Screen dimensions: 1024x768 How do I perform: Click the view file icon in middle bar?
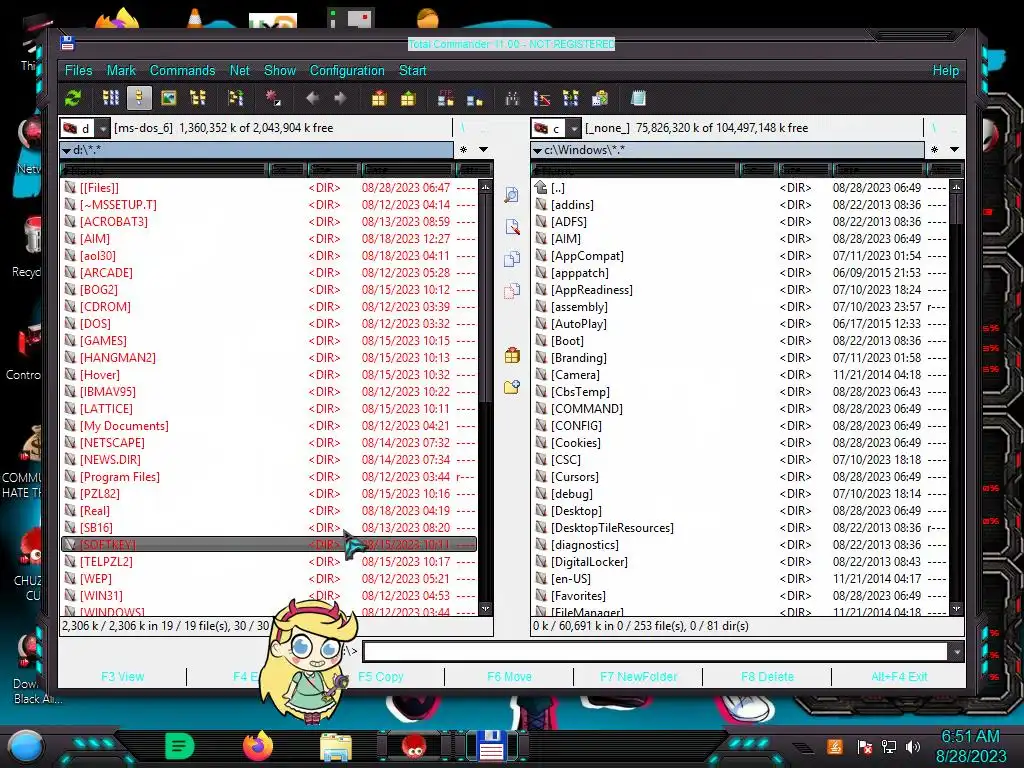click(x=512, y=195)
